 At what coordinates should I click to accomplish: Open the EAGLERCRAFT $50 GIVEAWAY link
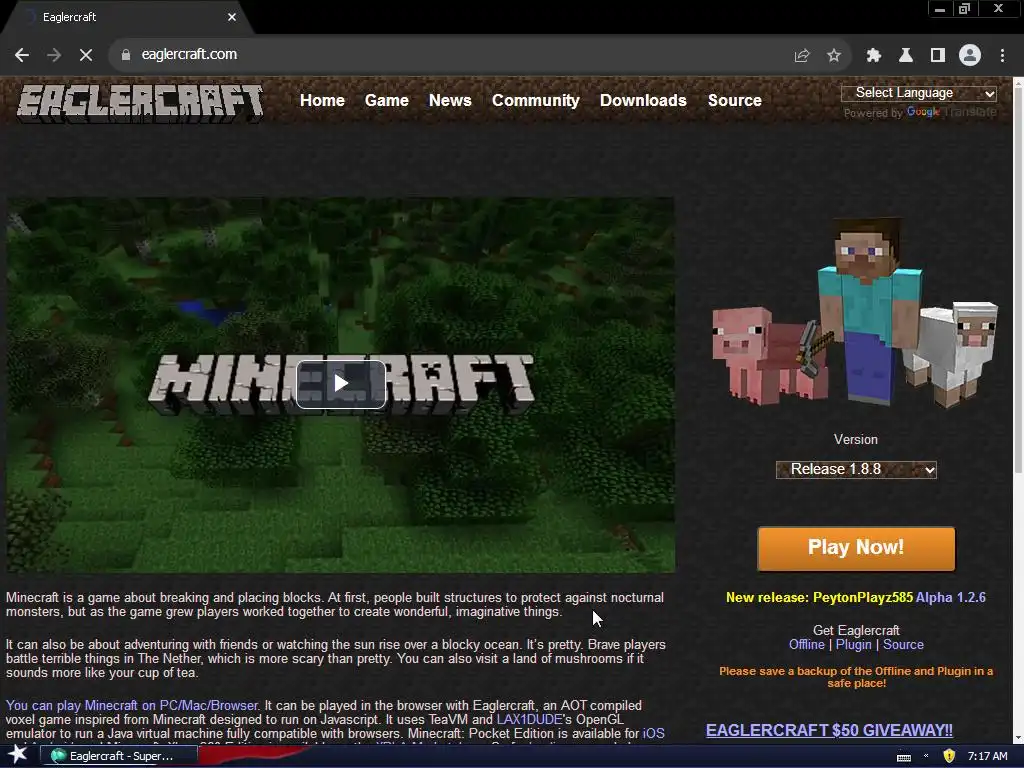829,730
